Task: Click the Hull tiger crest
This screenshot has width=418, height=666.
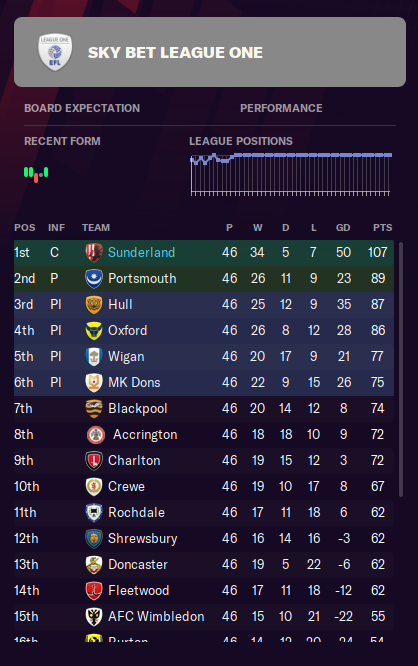Action: click(94, 305)
